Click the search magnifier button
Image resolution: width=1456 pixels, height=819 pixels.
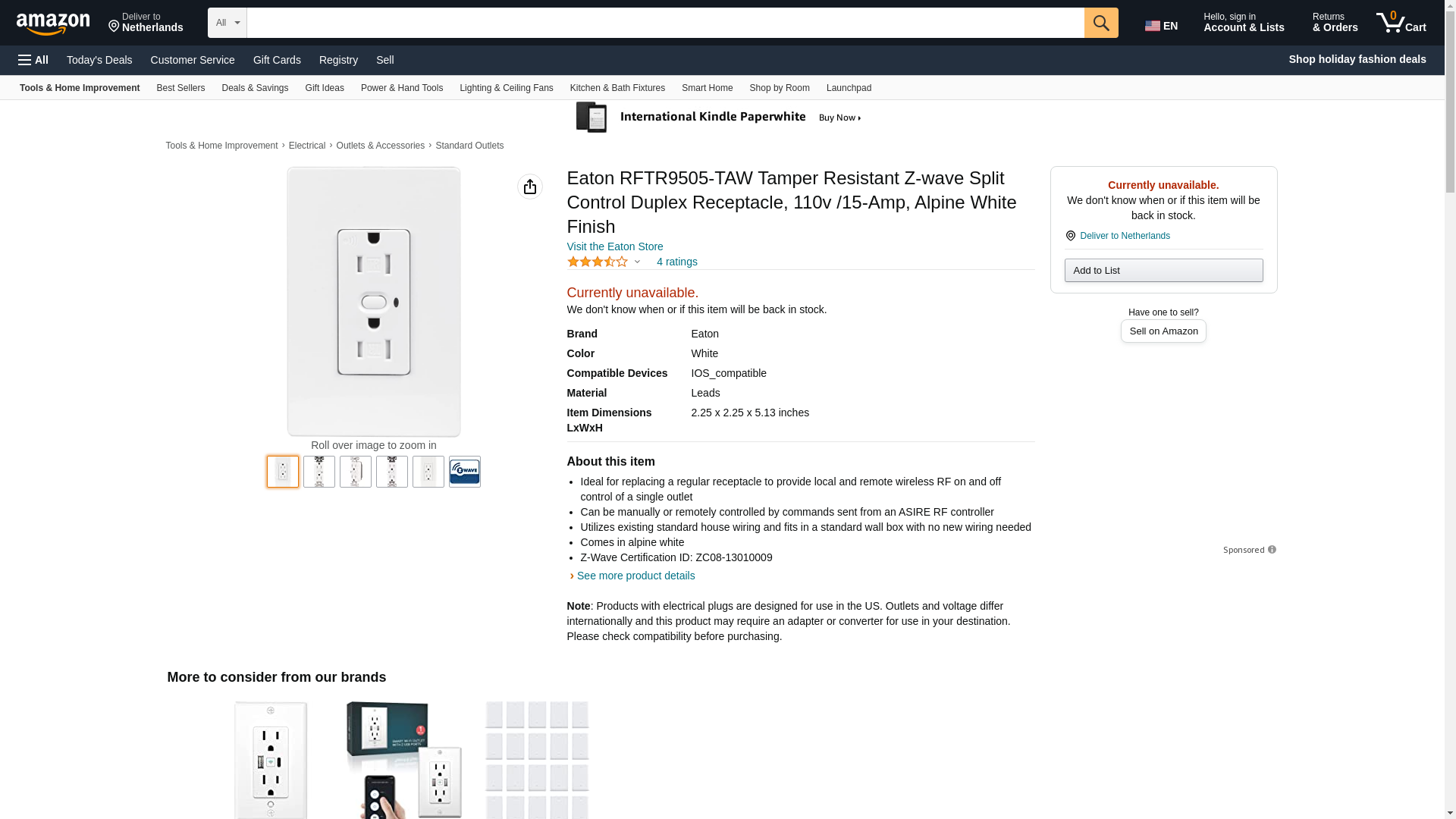(x=1100, y=23)
